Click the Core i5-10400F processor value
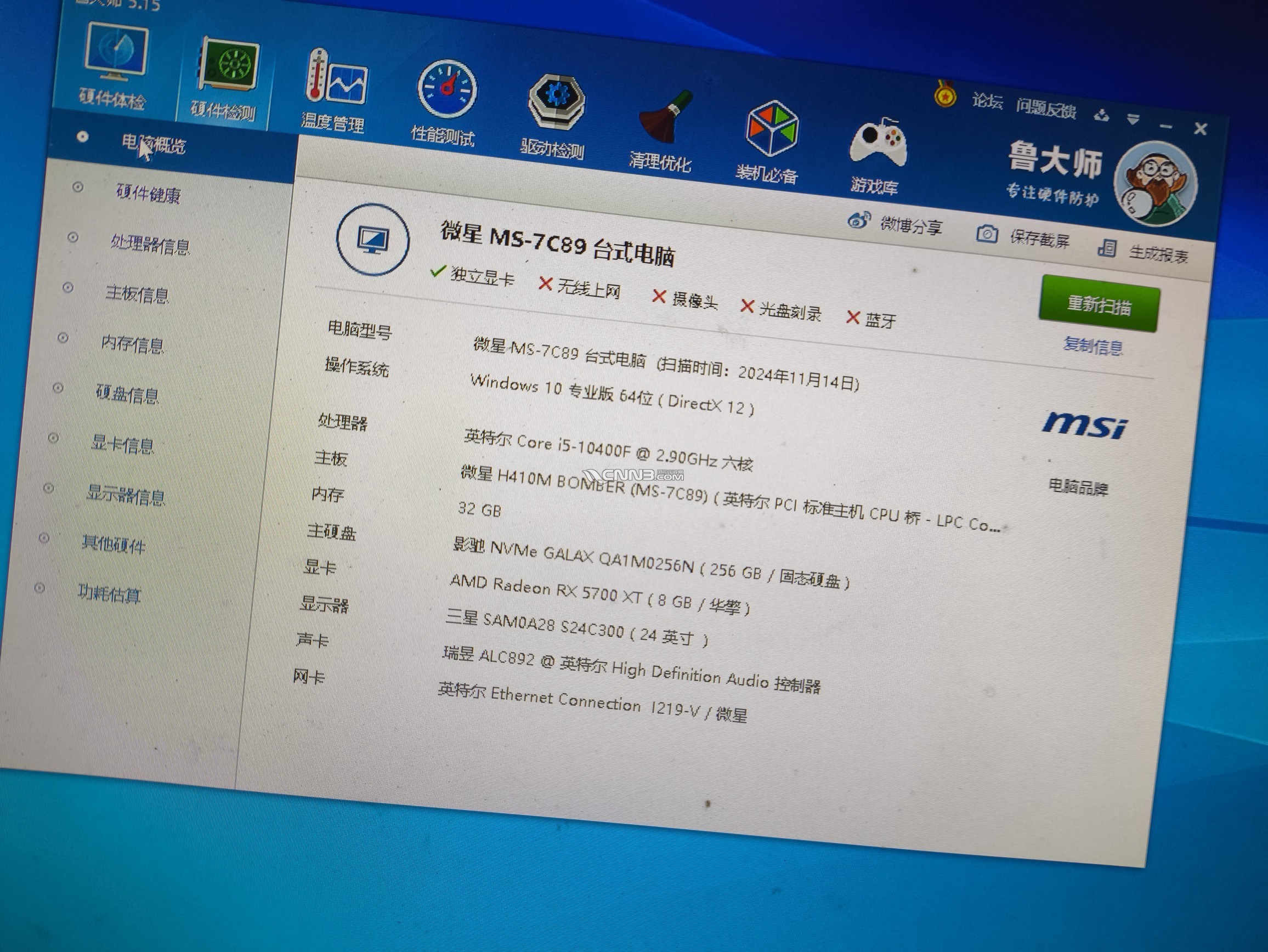 click(x=608, y=451)
